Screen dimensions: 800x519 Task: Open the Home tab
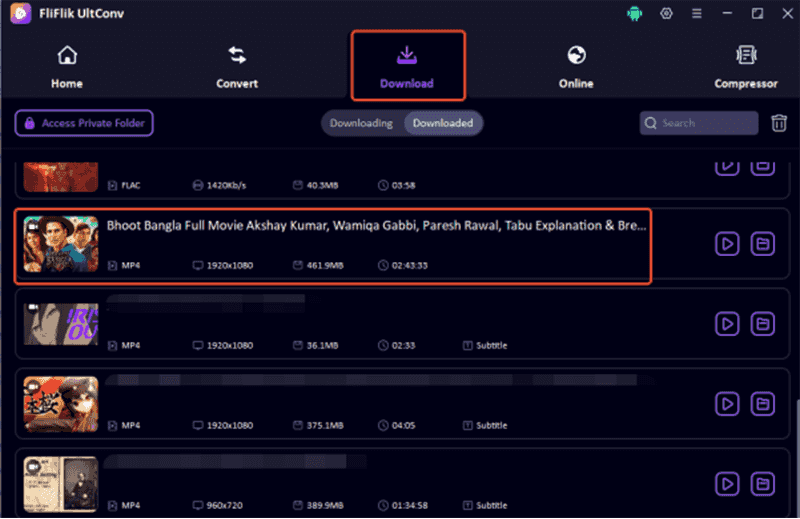point(67,67)
